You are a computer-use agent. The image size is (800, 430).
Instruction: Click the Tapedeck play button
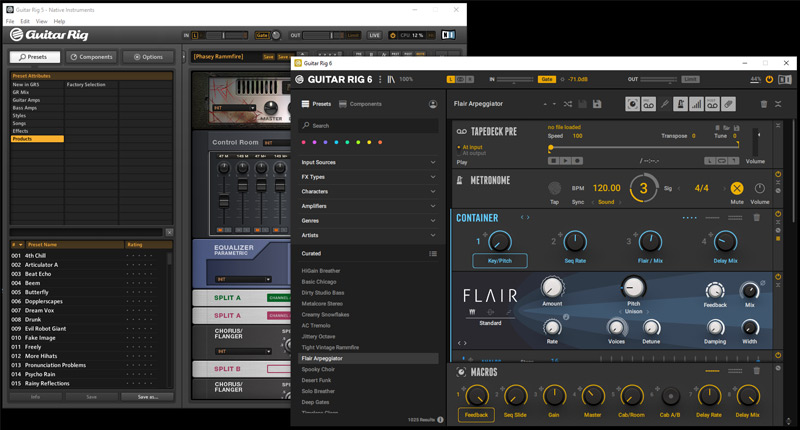tap(564, 160)
